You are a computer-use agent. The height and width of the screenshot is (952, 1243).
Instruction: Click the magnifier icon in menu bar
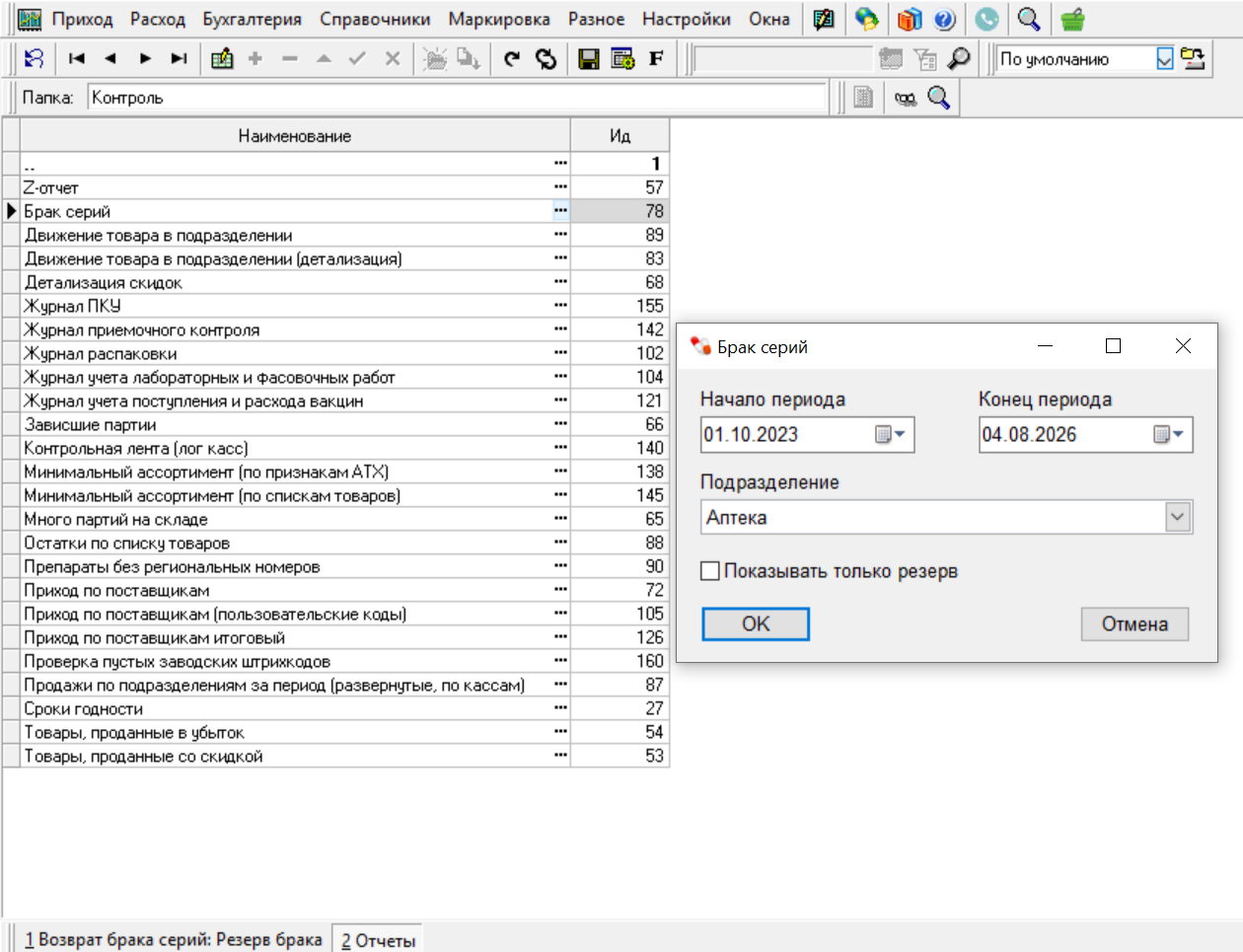1029,19
